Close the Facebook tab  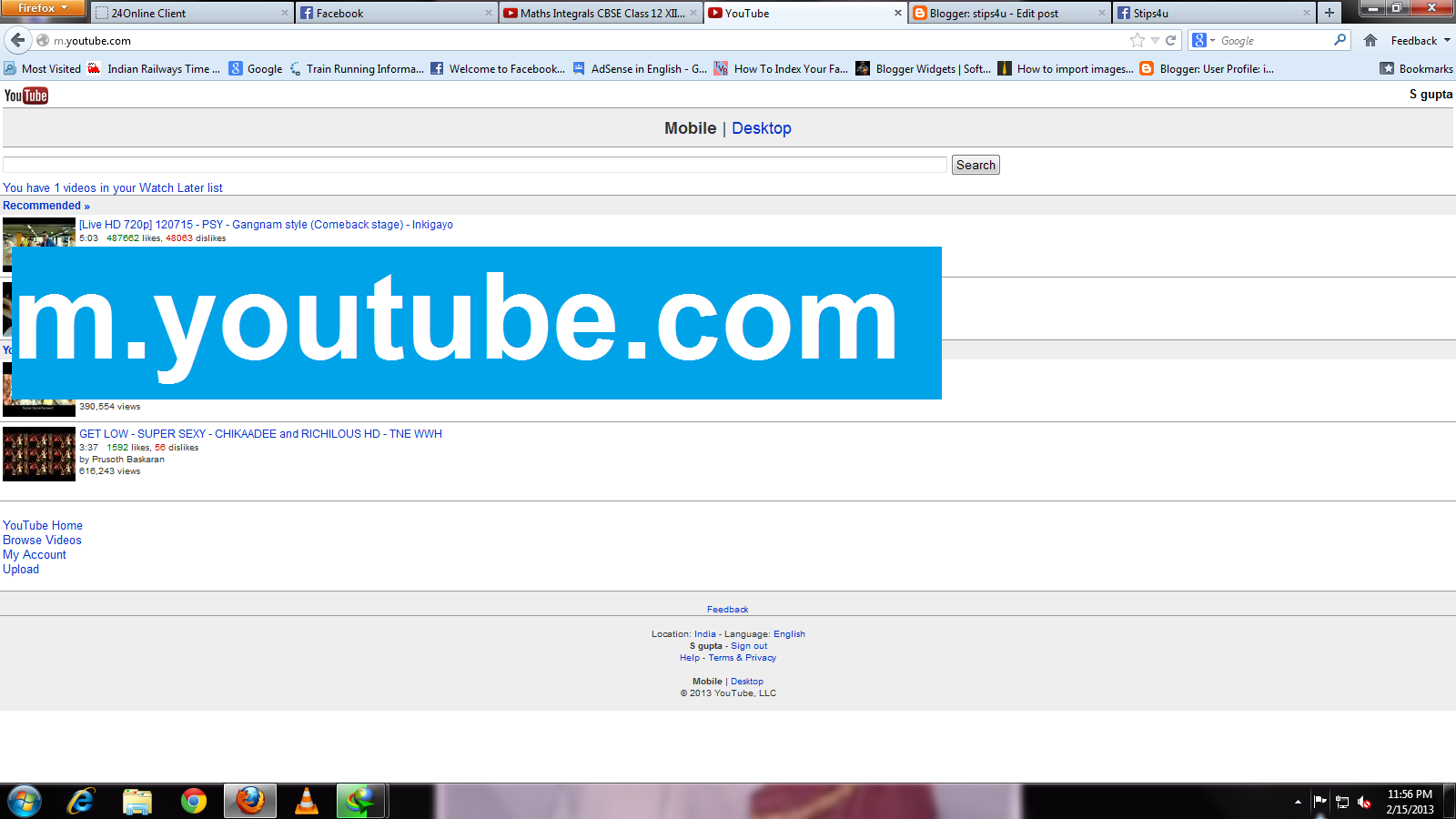click(489, 13)
